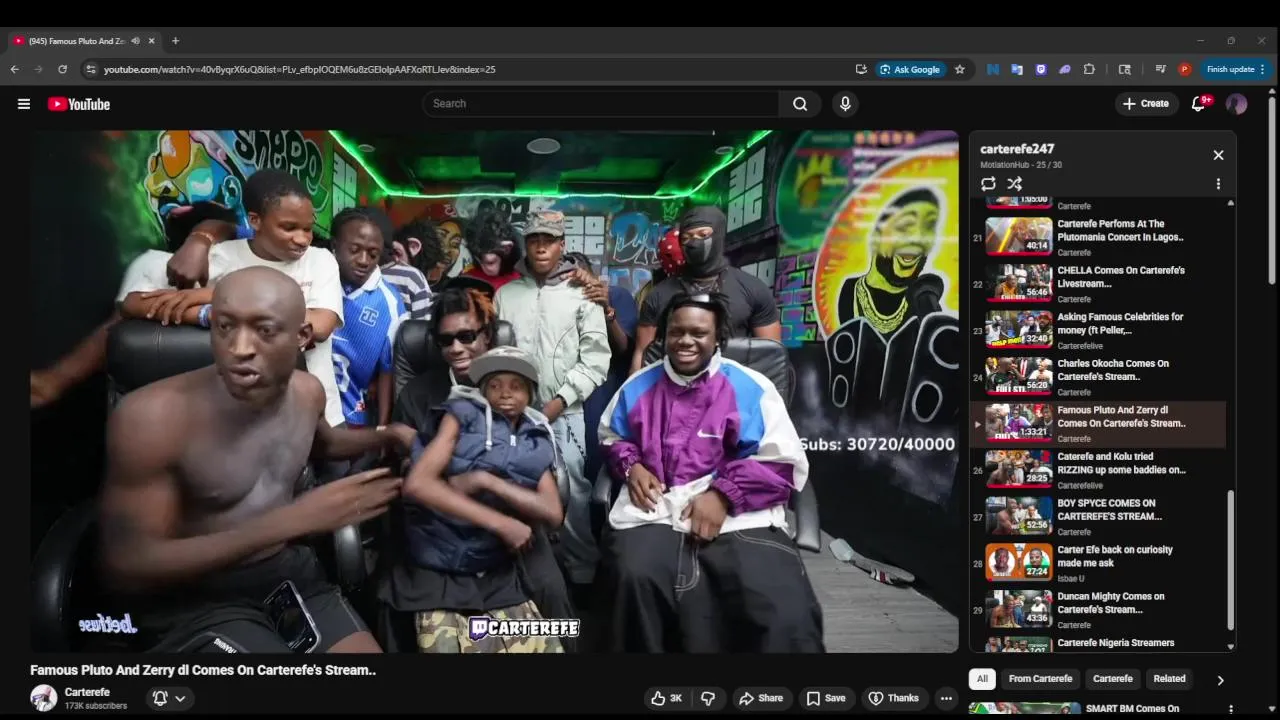The image size is (1280, 720).
Task: Play CHELLA Comes On Carterefe's Livestream
Action: click(1097, 284)
